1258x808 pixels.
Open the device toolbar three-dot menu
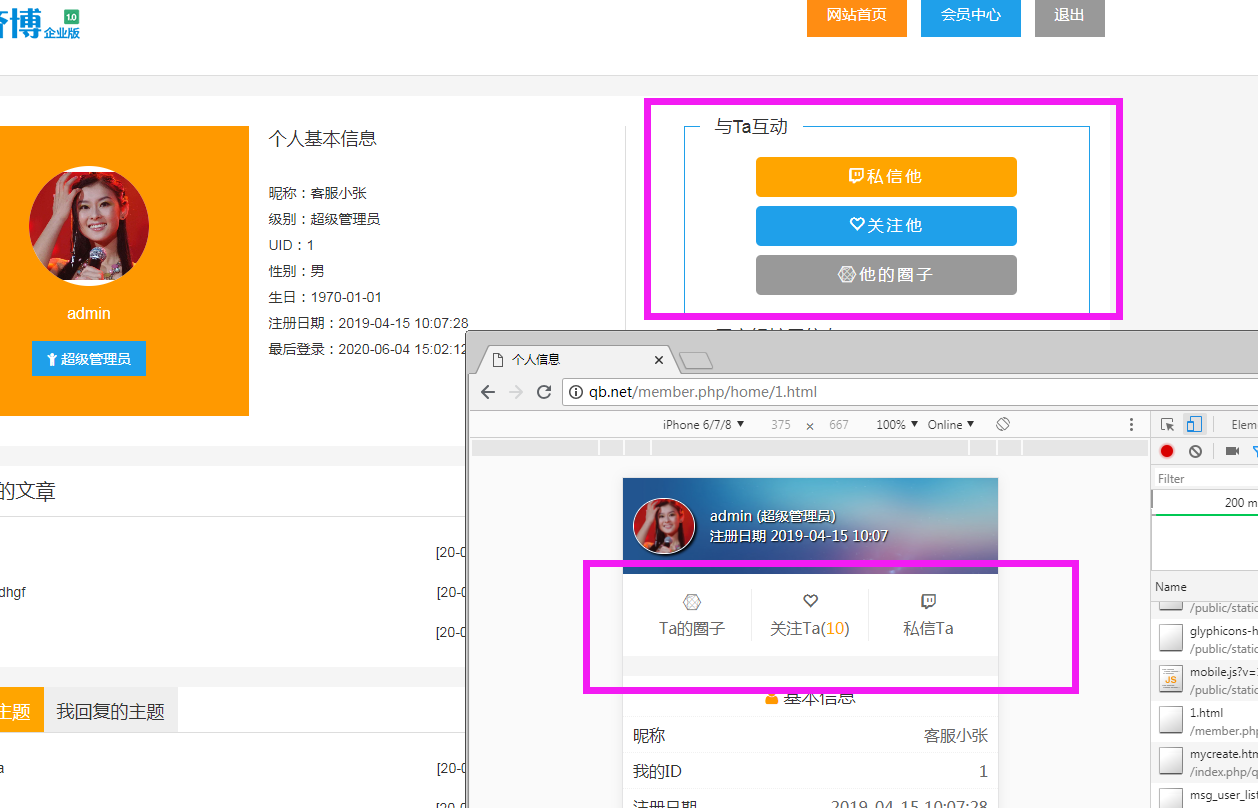coord(1131,425)
